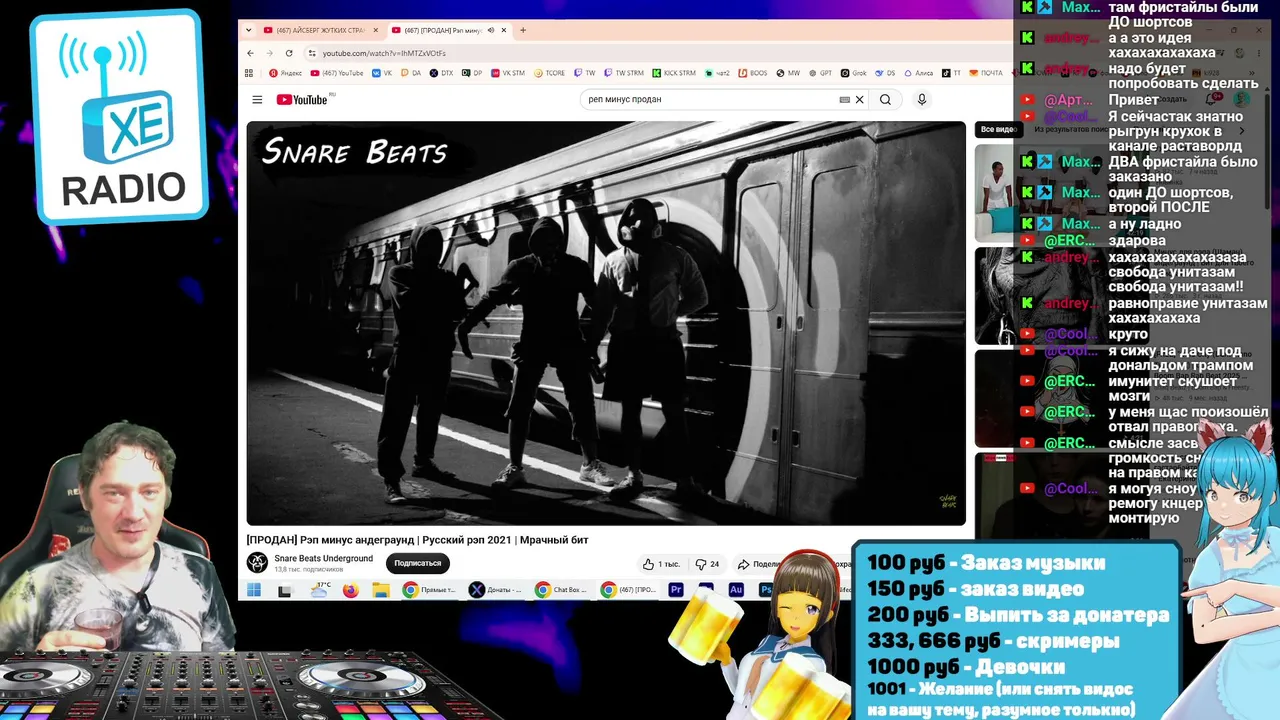The height and width of the screenshot is (720, 1280).
Task: Open the GPT bookmark
Action: point(821,73)
